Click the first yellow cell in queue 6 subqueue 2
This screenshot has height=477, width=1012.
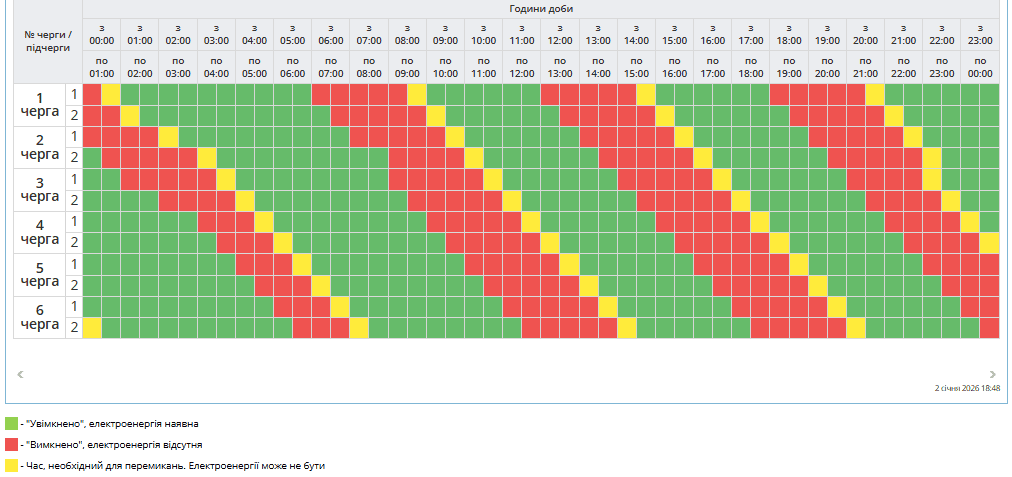point(92,328)
